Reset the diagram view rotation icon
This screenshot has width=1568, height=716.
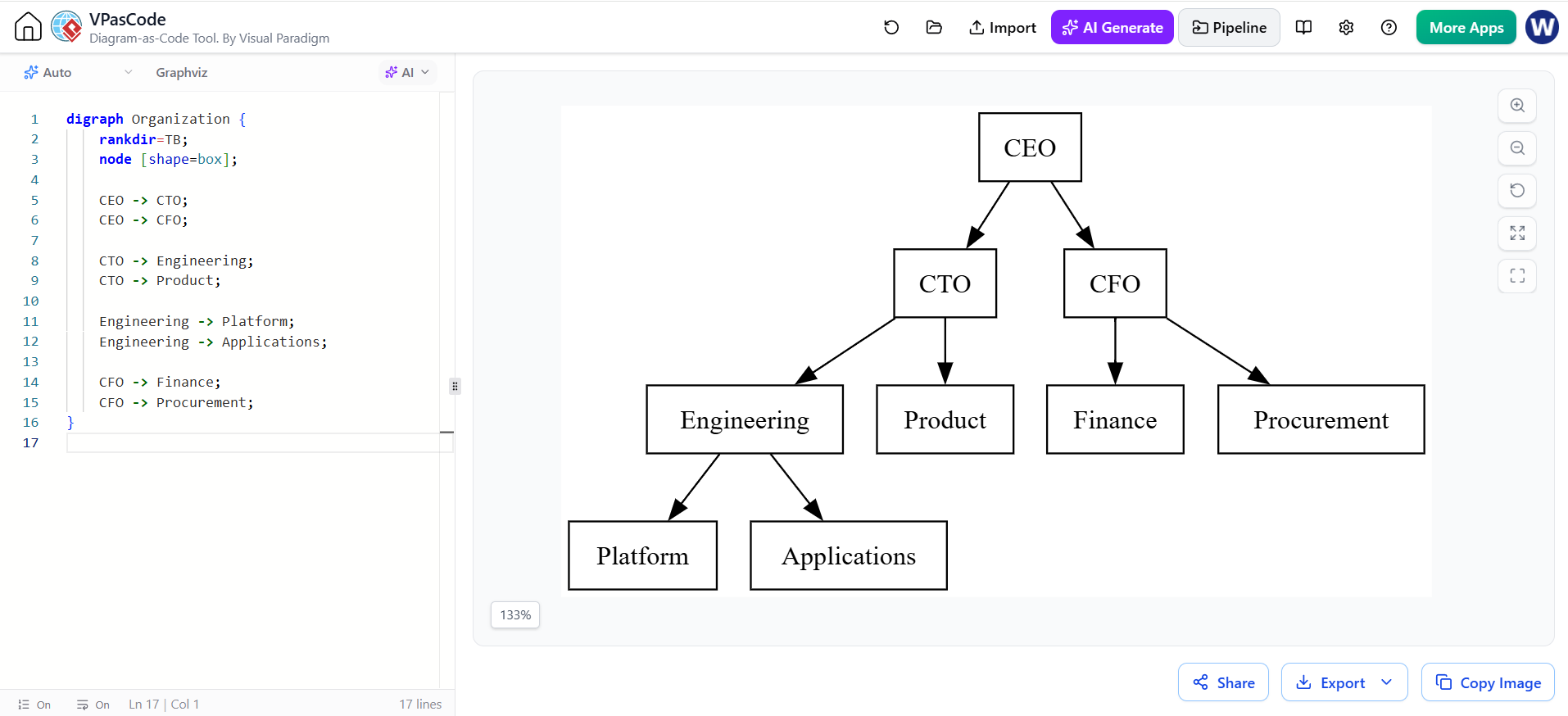point(1517,191)
